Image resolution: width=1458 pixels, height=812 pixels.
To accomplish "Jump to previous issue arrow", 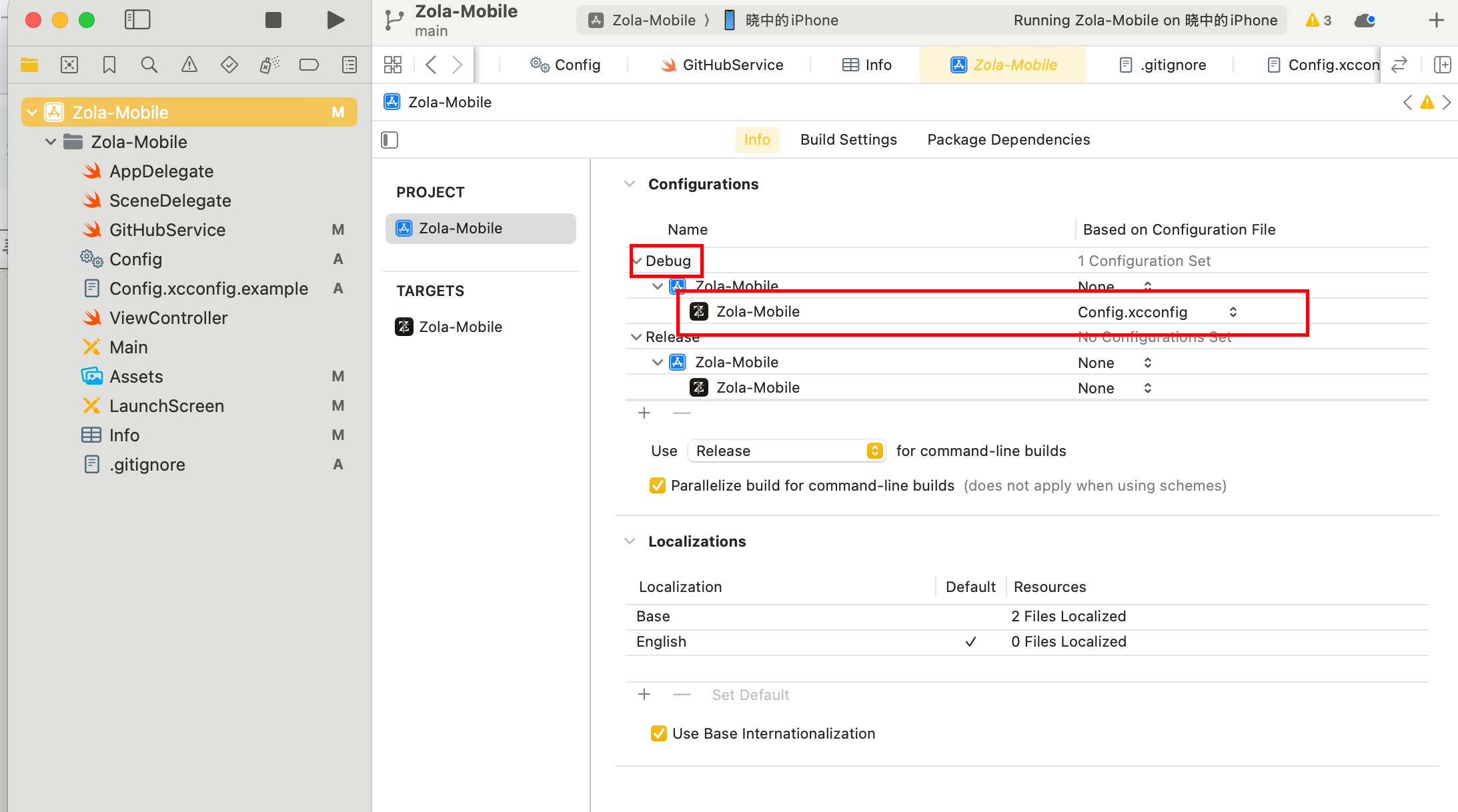I will click(1407, 102).
